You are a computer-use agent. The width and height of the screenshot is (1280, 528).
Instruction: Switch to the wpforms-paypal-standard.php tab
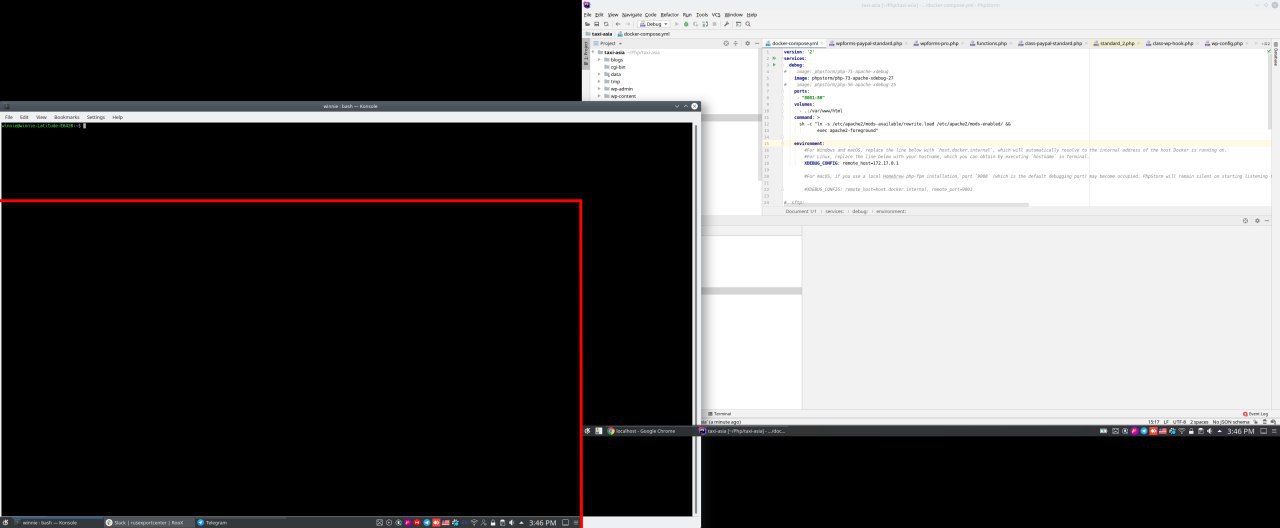click(868, 44)
